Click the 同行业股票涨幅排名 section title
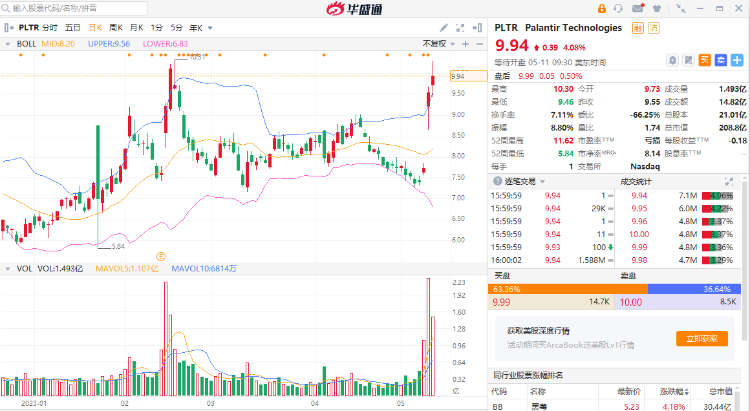This screenshot has height=411, width=750. click(x=528, y=375)
